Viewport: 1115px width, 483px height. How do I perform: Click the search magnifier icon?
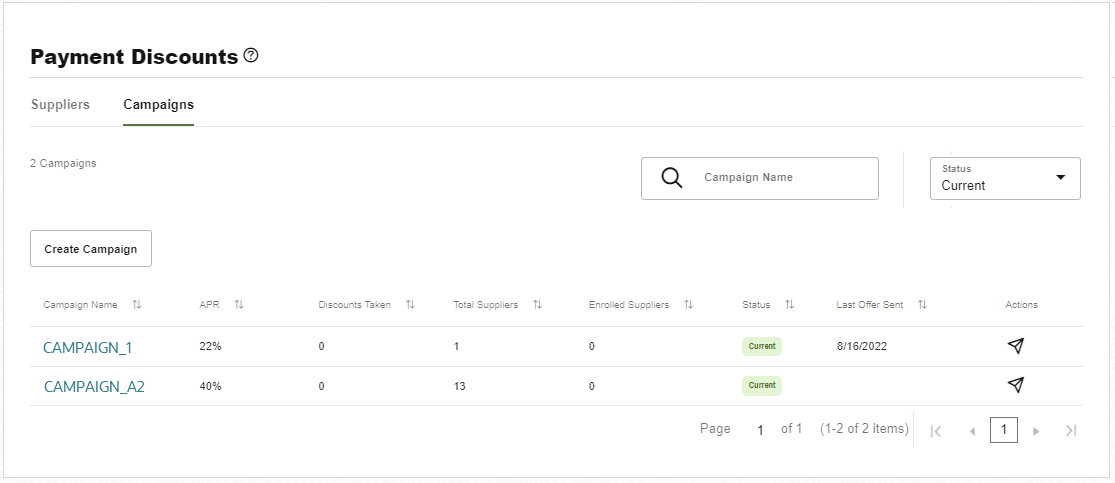coord(672,178)
